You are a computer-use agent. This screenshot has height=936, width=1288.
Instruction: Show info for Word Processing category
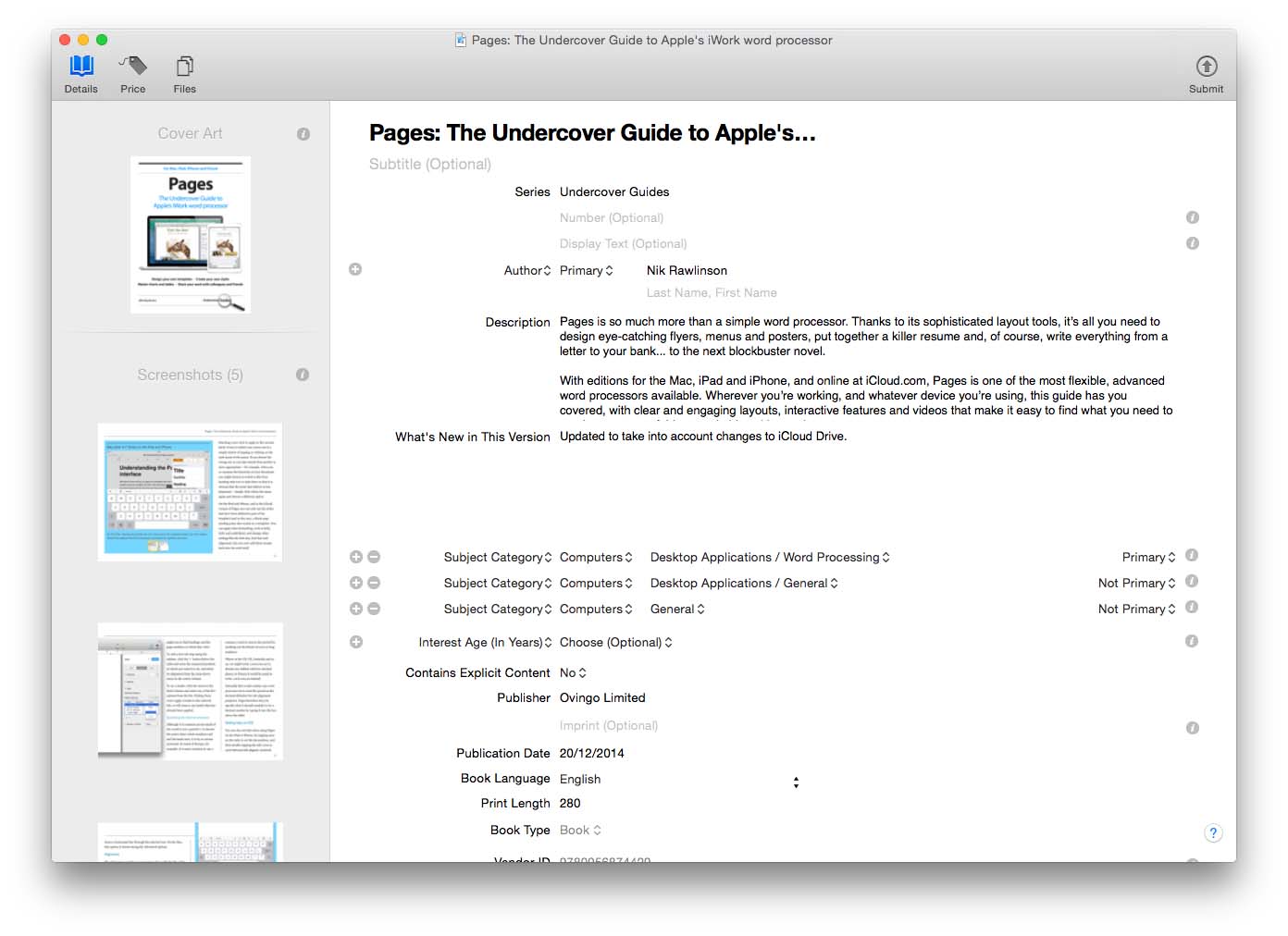[1192, 555]
